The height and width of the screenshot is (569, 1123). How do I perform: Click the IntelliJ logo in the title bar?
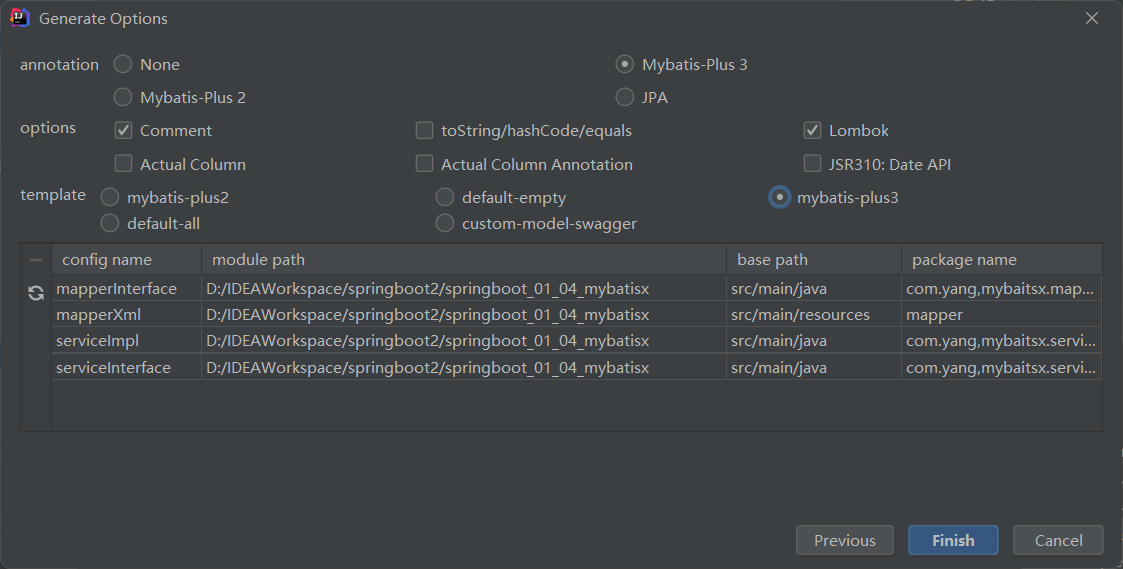(19, 18)
